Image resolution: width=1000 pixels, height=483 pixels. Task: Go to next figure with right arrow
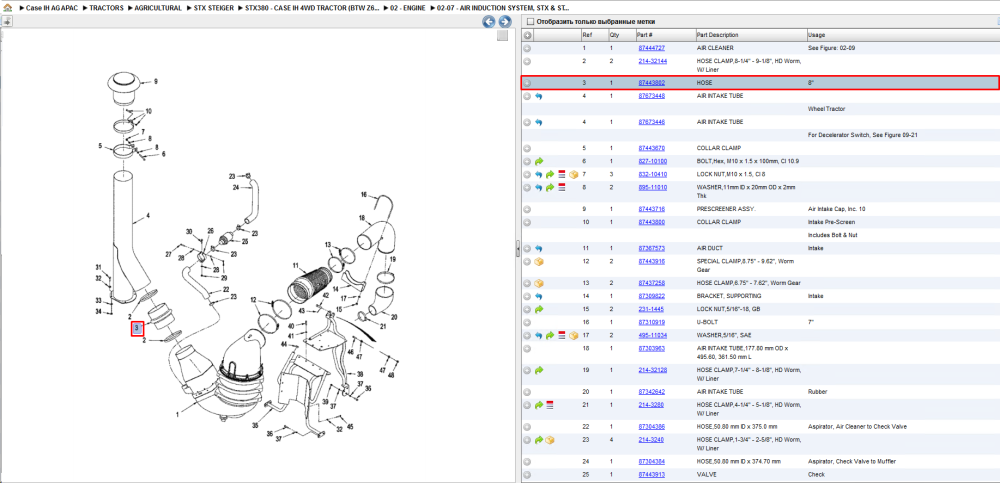[x=504, y=22]
